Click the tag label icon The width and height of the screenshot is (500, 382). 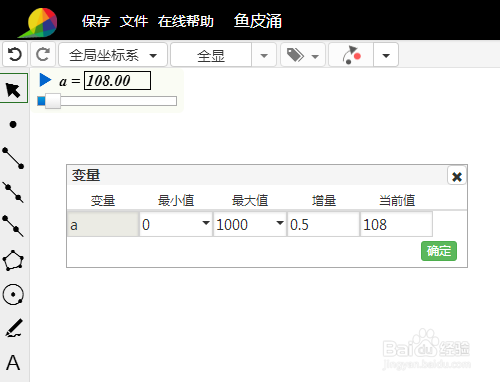(295, 55)
